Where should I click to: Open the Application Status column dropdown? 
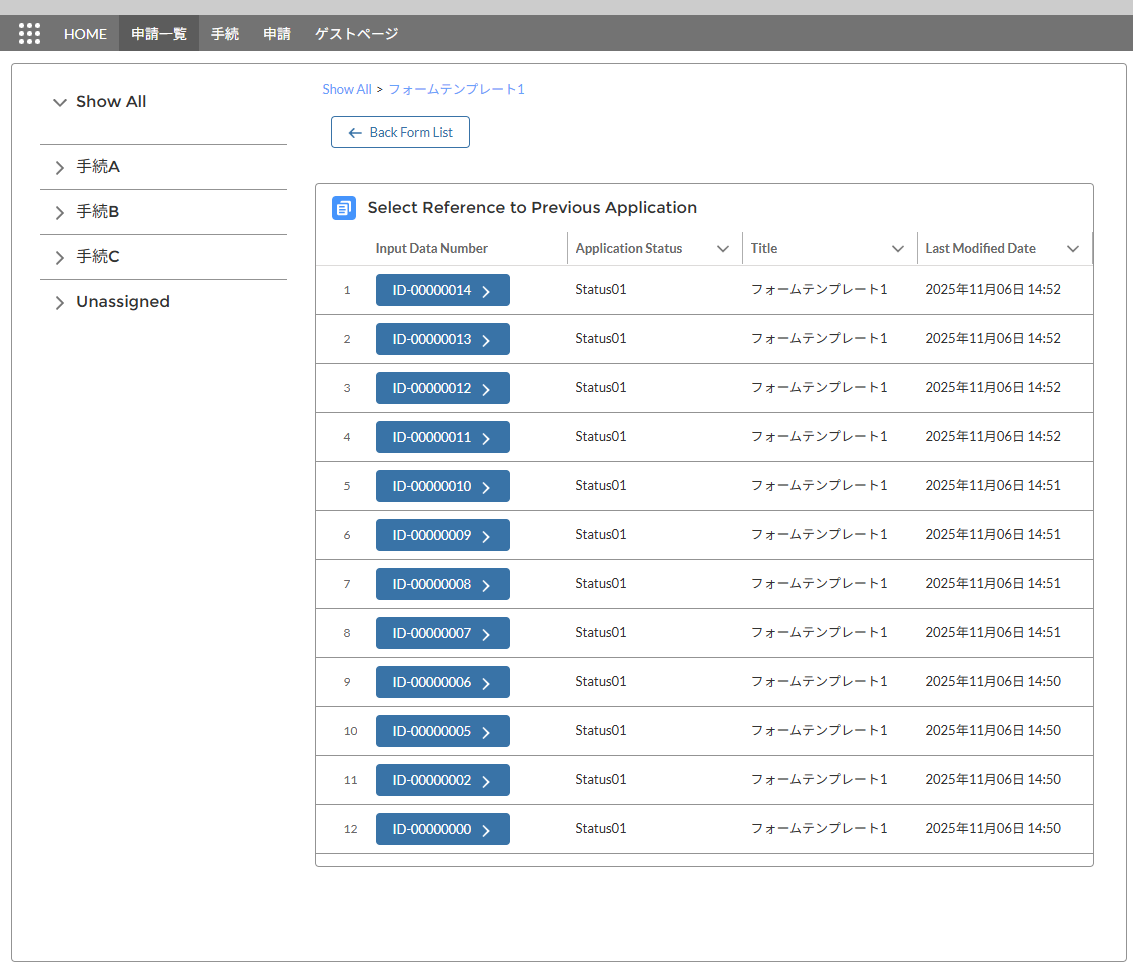pyautogui.click(x=723, y=249)
